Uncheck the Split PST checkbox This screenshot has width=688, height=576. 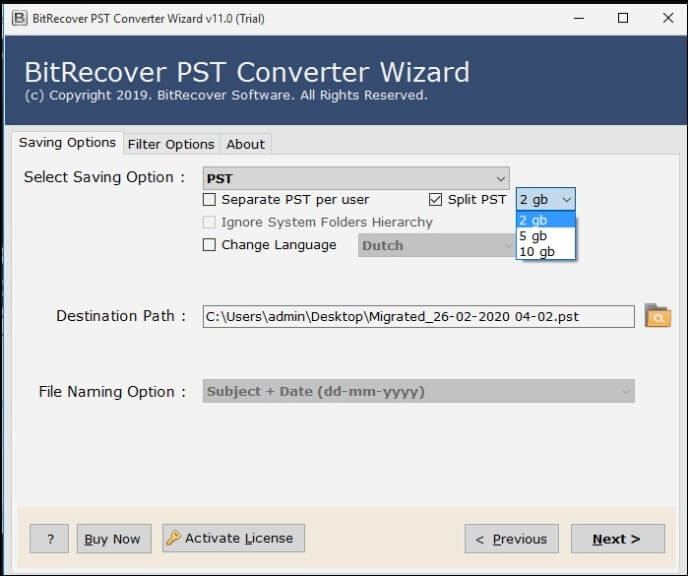point(435,200)
